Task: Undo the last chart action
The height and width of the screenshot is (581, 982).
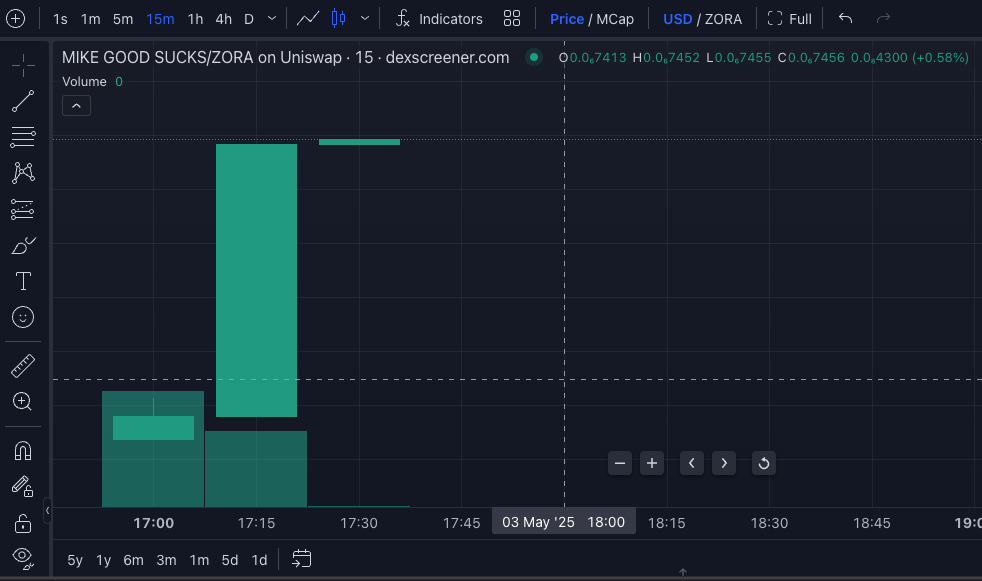Action: (x=845, y=19)
